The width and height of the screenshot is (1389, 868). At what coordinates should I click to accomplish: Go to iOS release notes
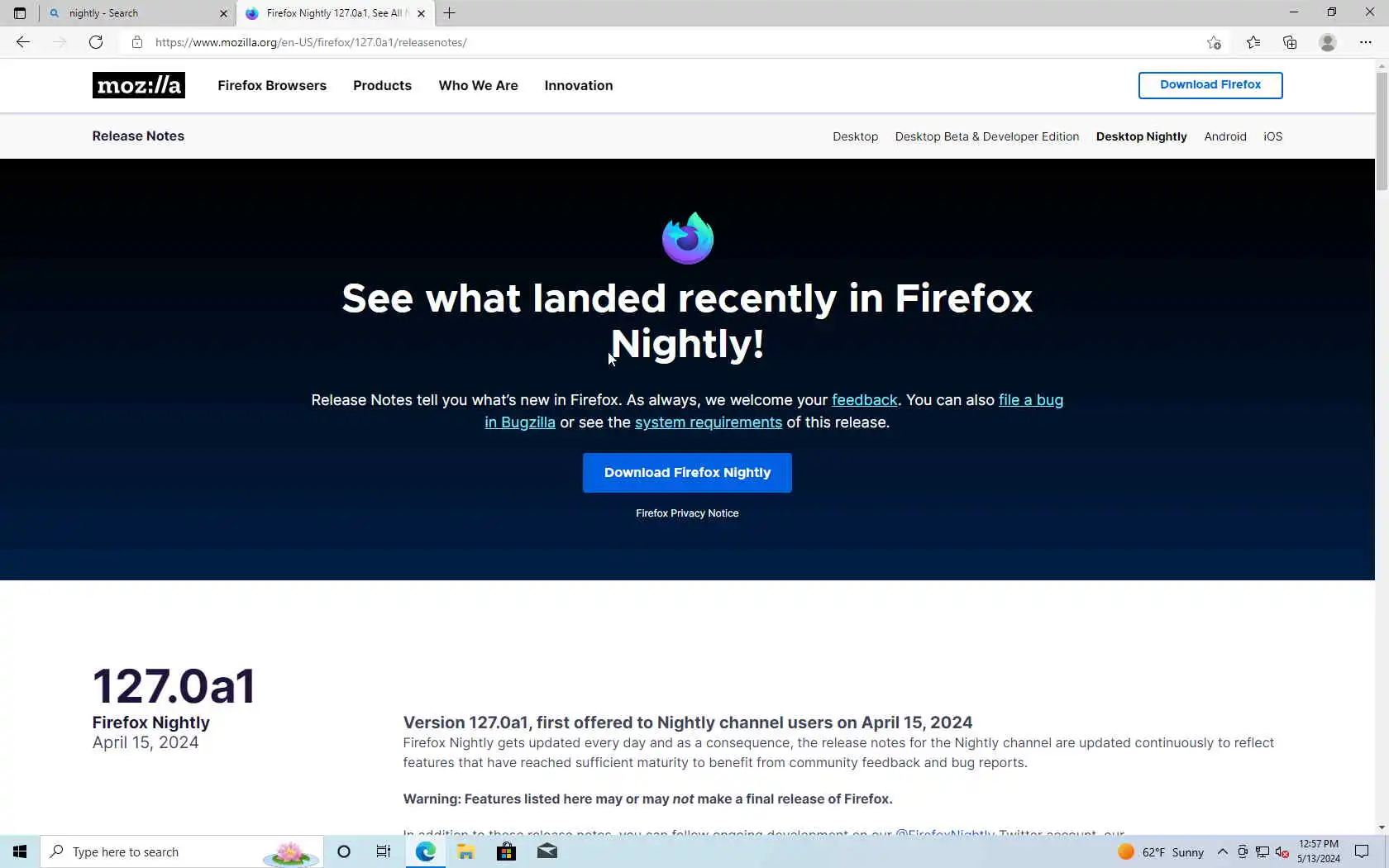1272,136
